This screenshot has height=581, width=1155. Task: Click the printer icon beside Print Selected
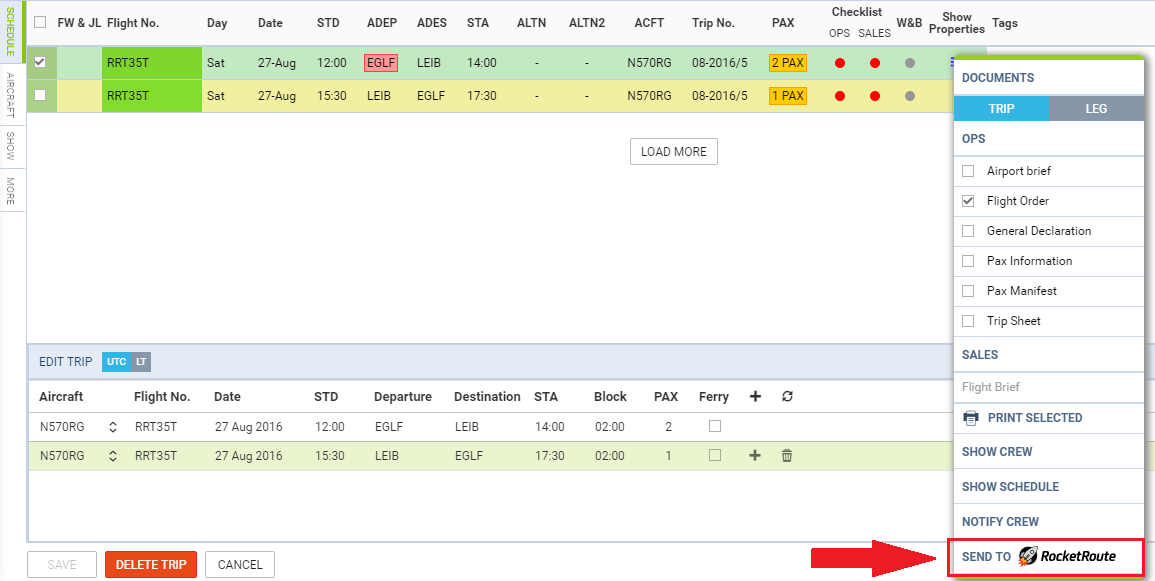point(970,418)
